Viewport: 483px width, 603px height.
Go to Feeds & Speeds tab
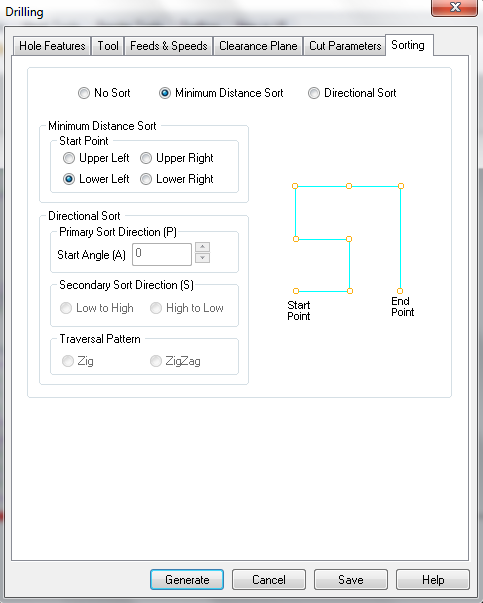click(168, 46)
